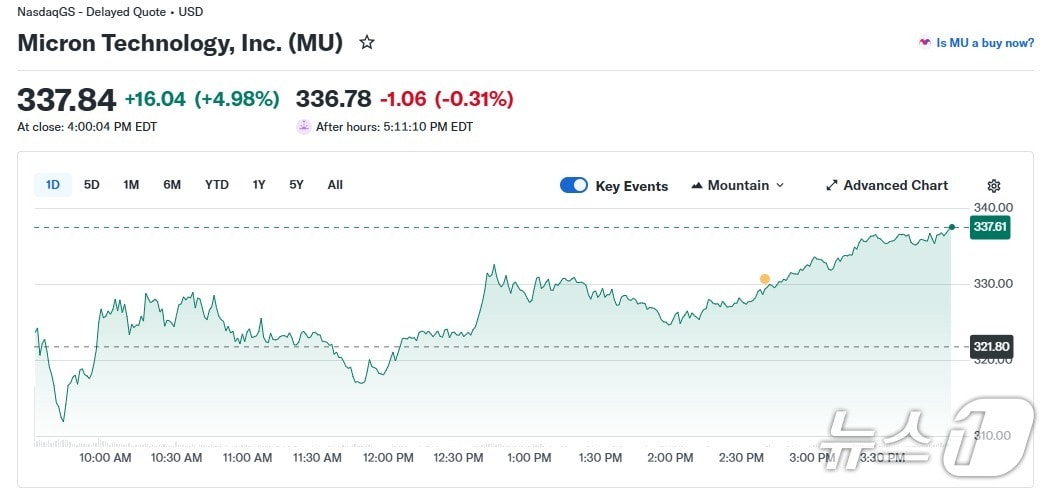Viewport: 1051px width, 493px height.
Task: Open chart settings gear icon
Action: [993, 186]
